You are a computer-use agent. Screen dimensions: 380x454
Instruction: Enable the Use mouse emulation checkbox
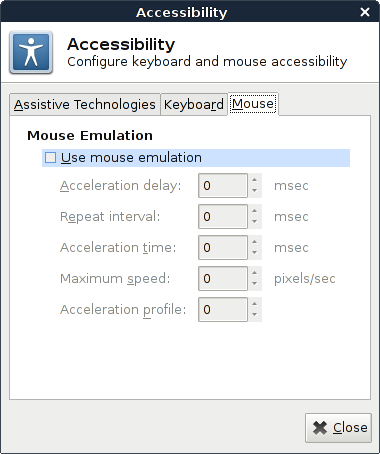pyautogui.click(x=50, y=158)
